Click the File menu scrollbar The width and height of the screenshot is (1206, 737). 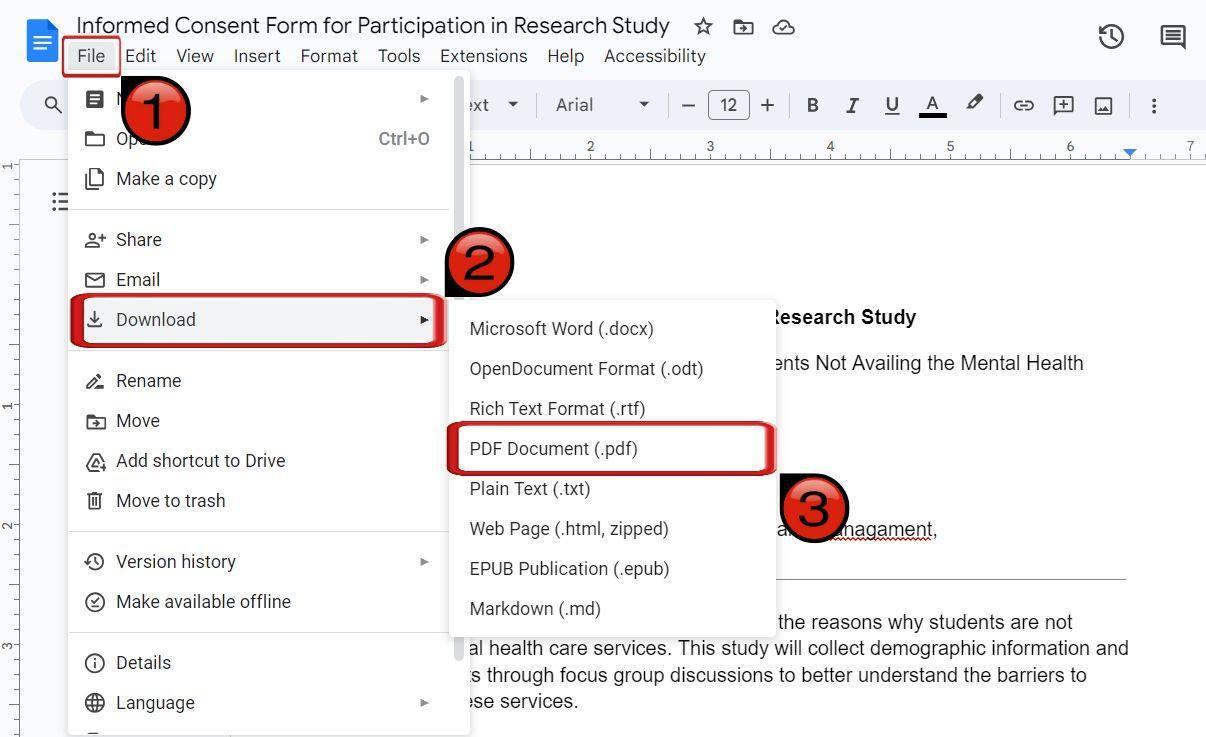[460, 368]
